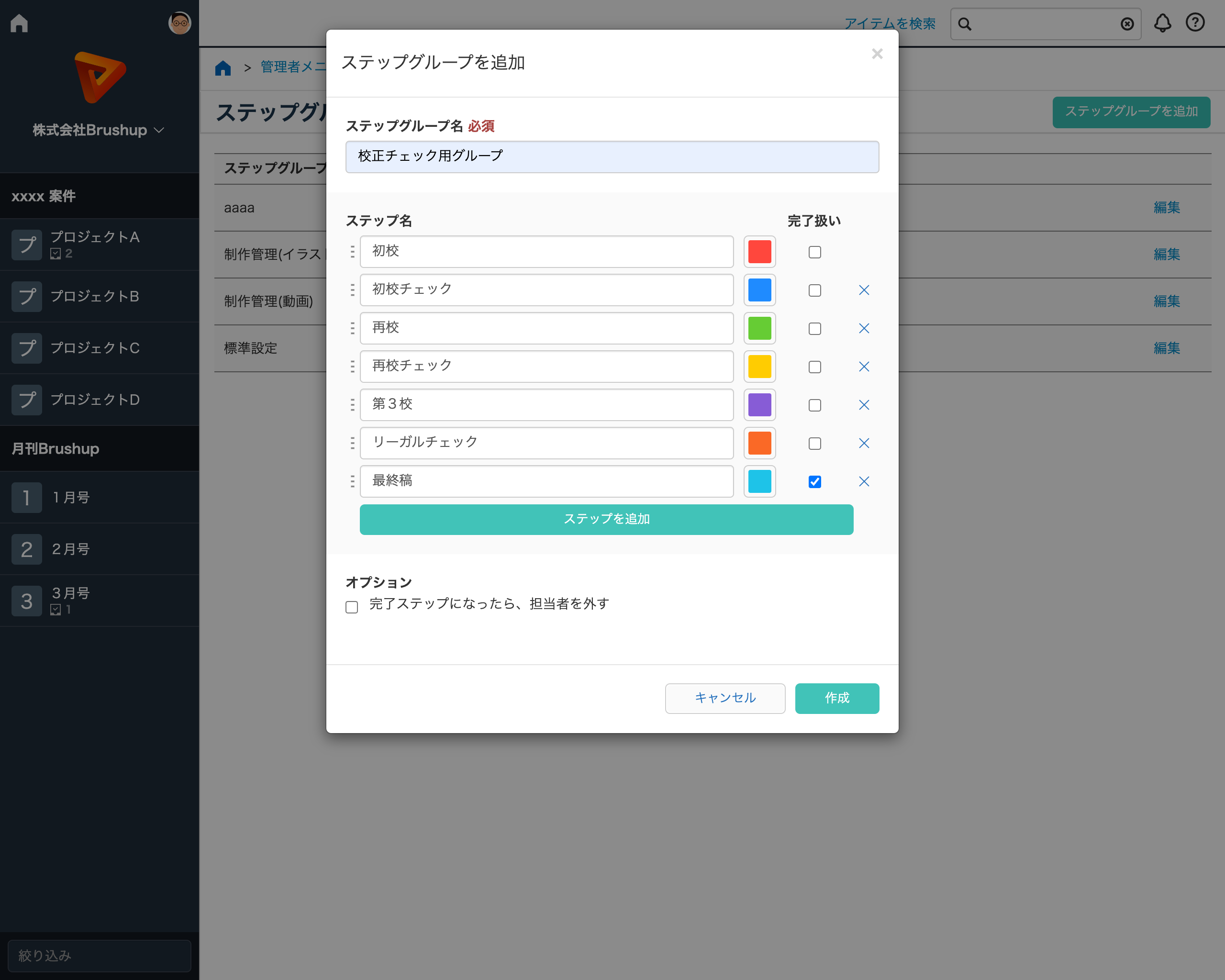Open color picker for 再校チェック yellow swatch
Image resolution: width=1225 pixels, height=980 pixels.
coord(759,367)
